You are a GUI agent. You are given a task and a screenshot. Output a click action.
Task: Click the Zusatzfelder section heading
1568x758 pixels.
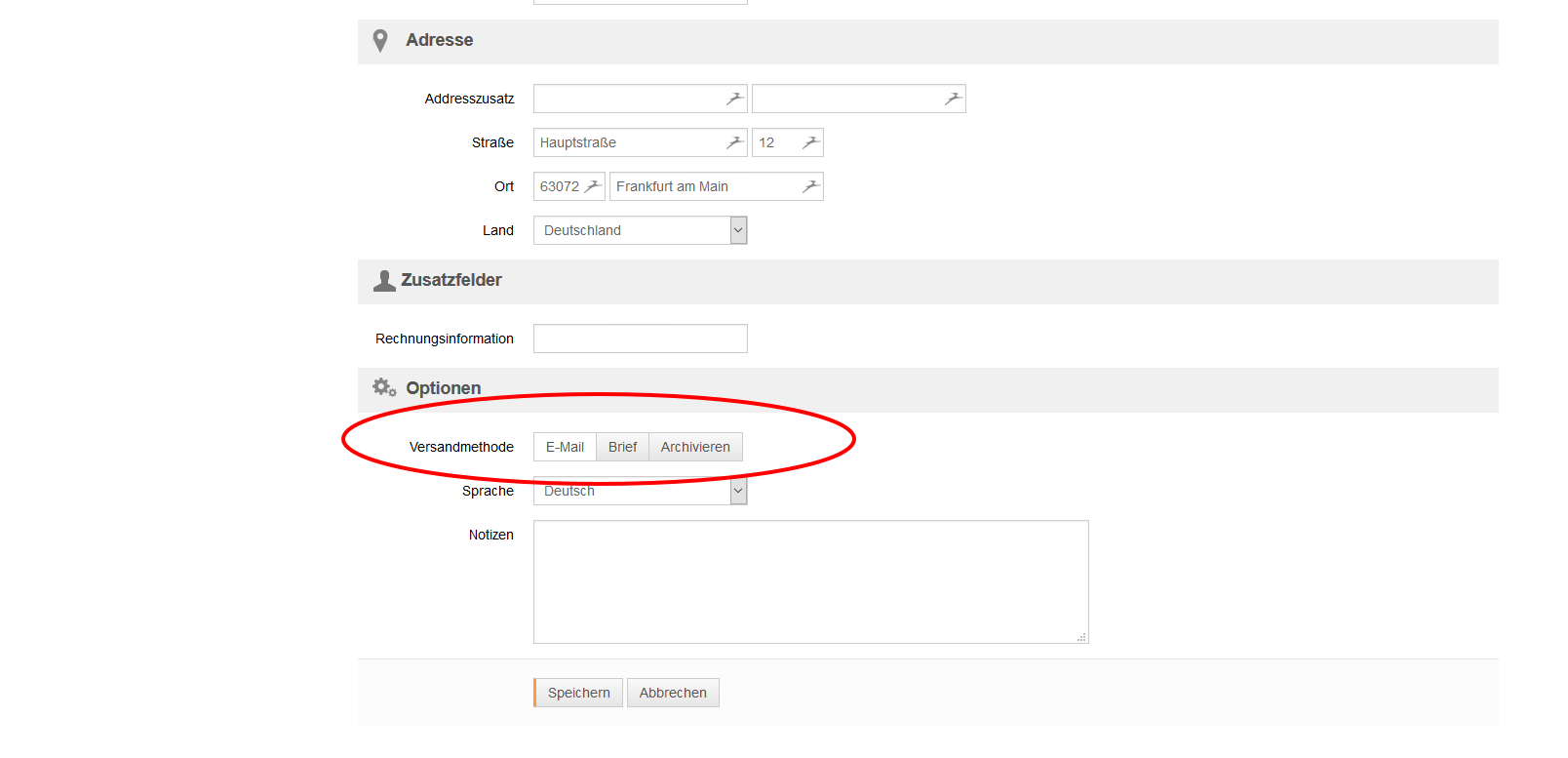click(451, 280)
